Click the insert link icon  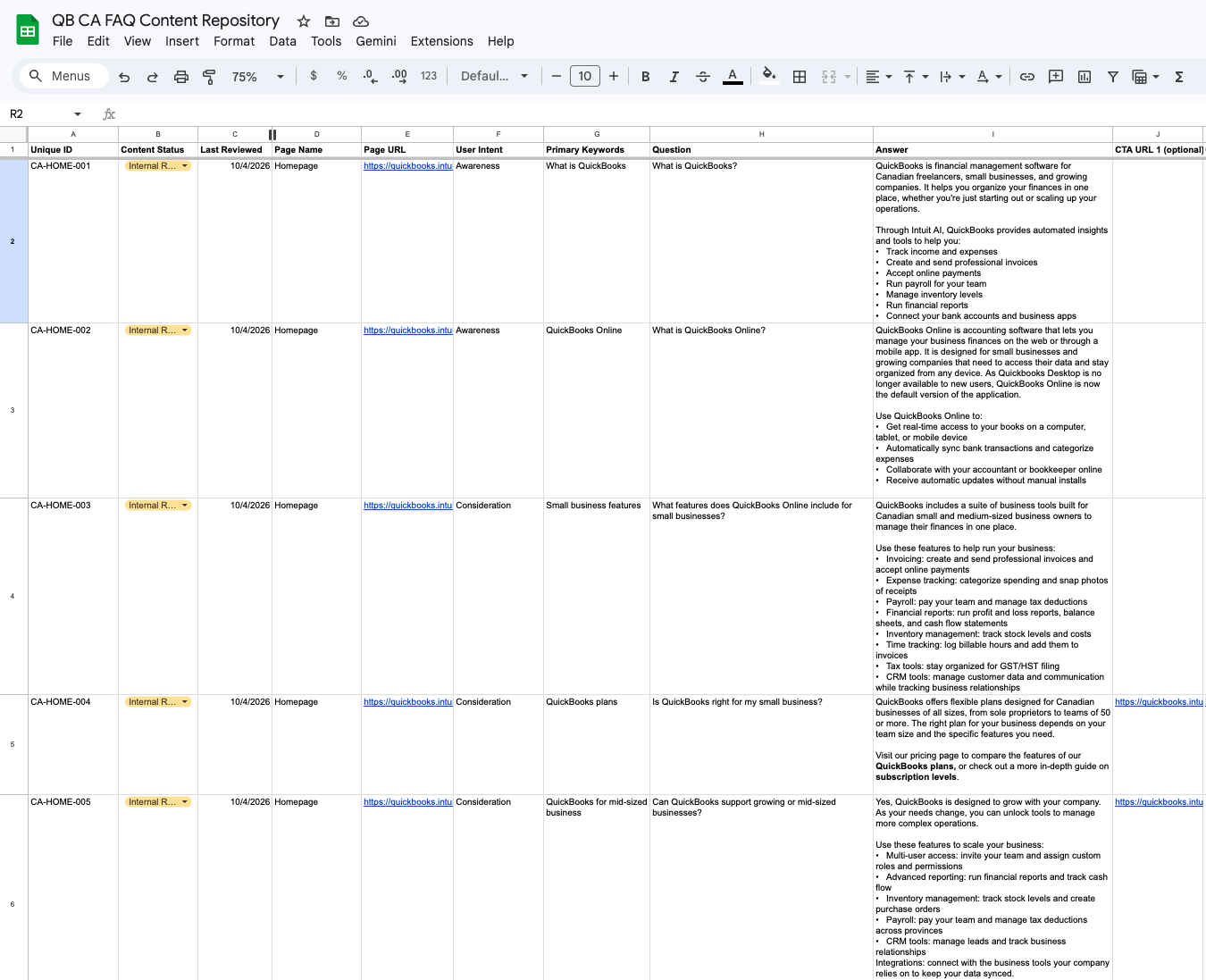point(1027,77)
